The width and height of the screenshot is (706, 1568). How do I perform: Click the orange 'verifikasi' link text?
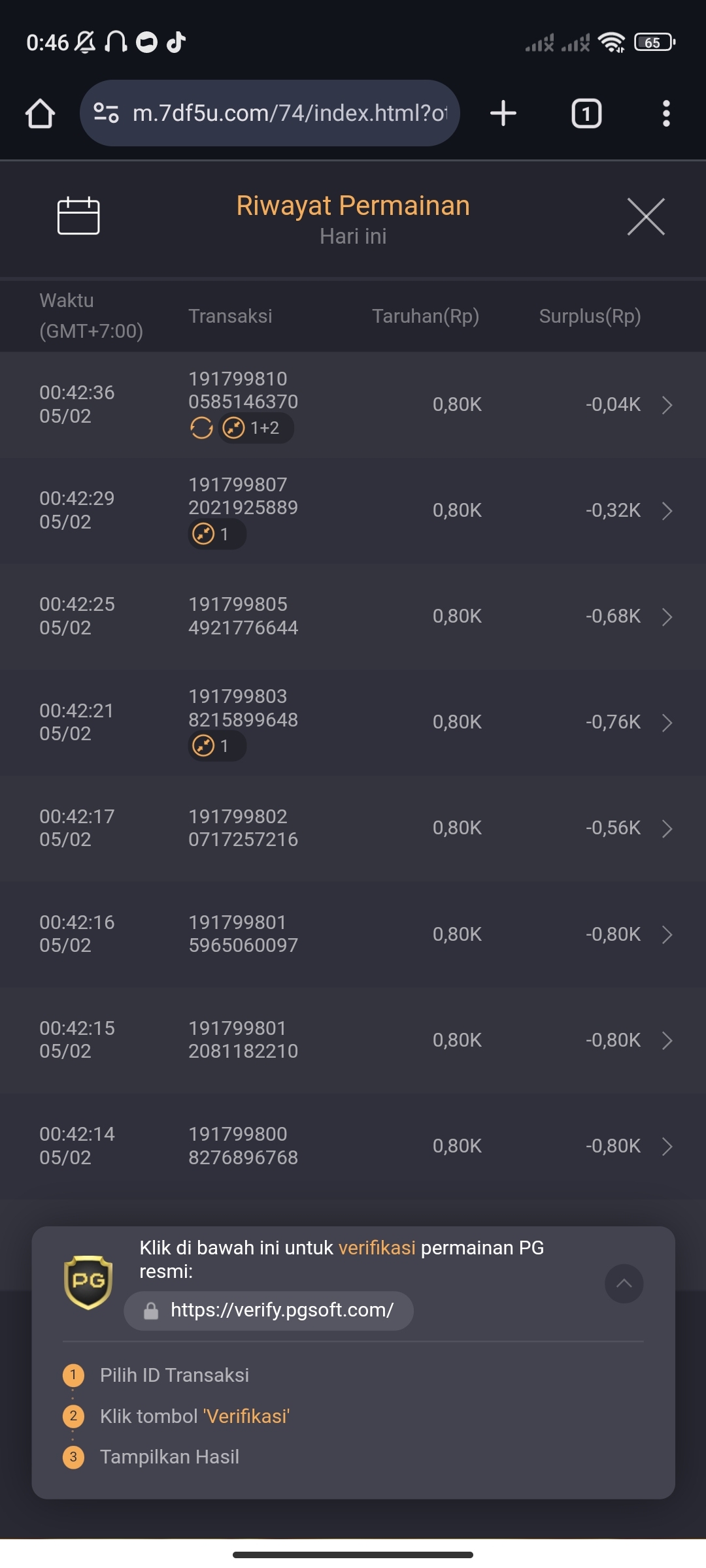(377, 1248)
